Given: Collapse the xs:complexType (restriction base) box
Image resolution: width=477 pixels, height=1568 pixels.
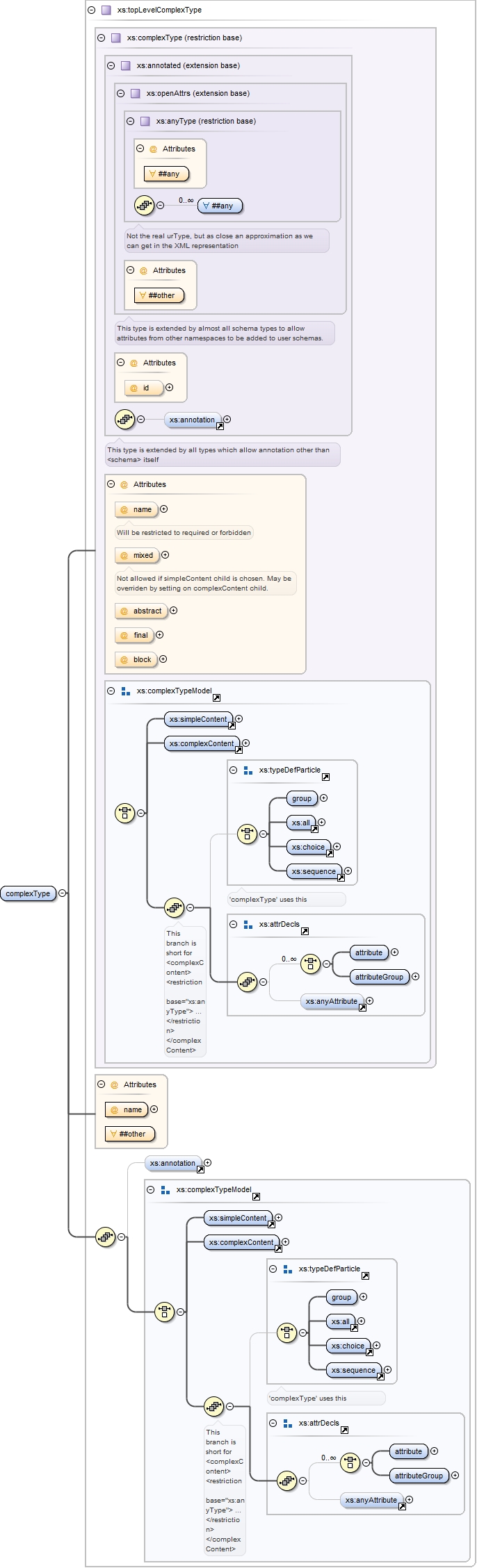Looking at the screenshot, I should pos(102,38).
